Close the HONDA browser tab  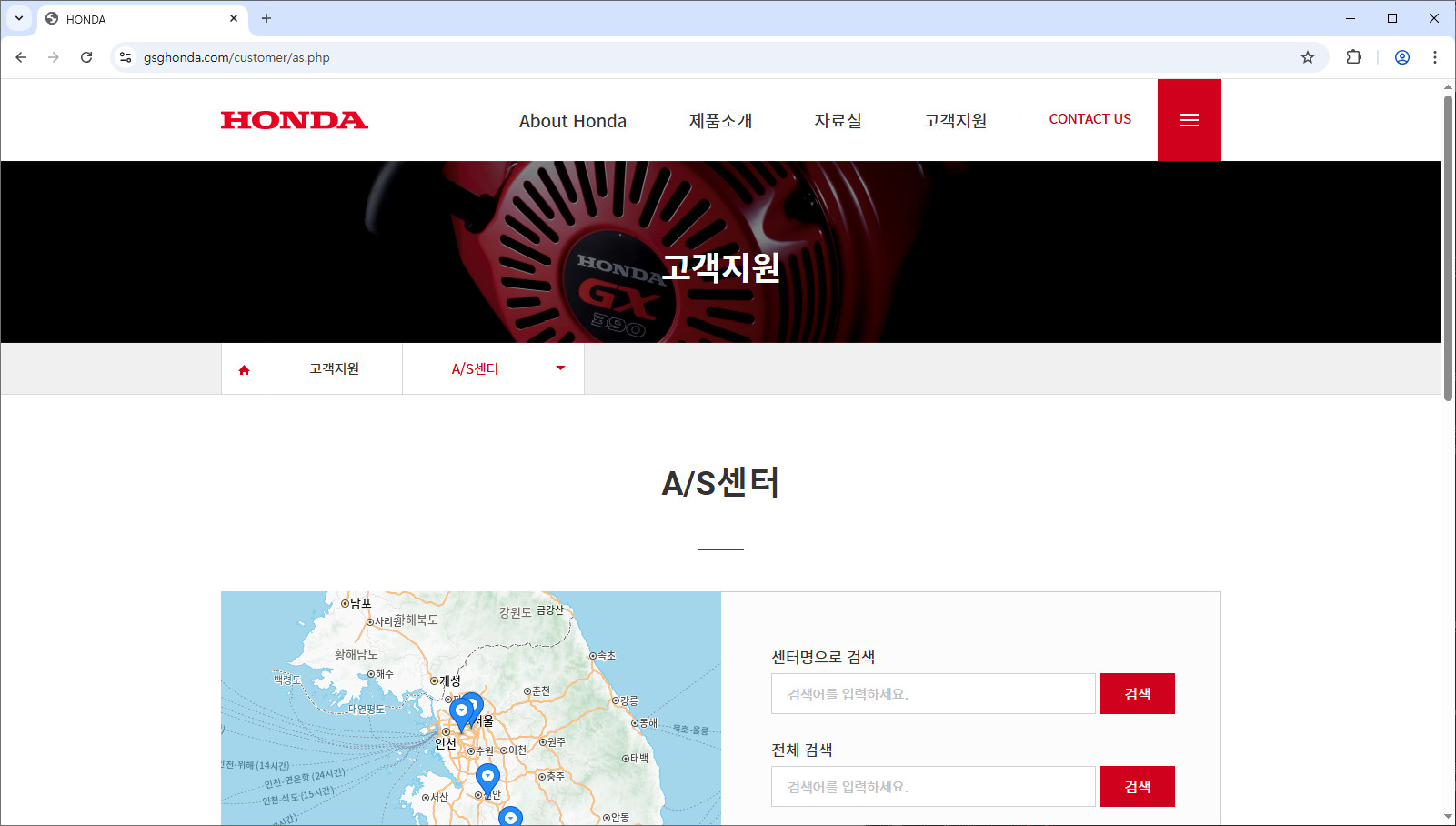tap(234, 18)
